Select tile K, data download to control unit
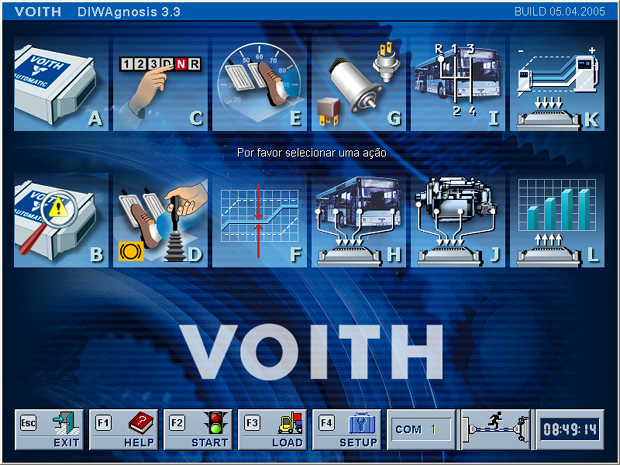The height and width of the screenshot is (465, 620). [x=557, y=84]
